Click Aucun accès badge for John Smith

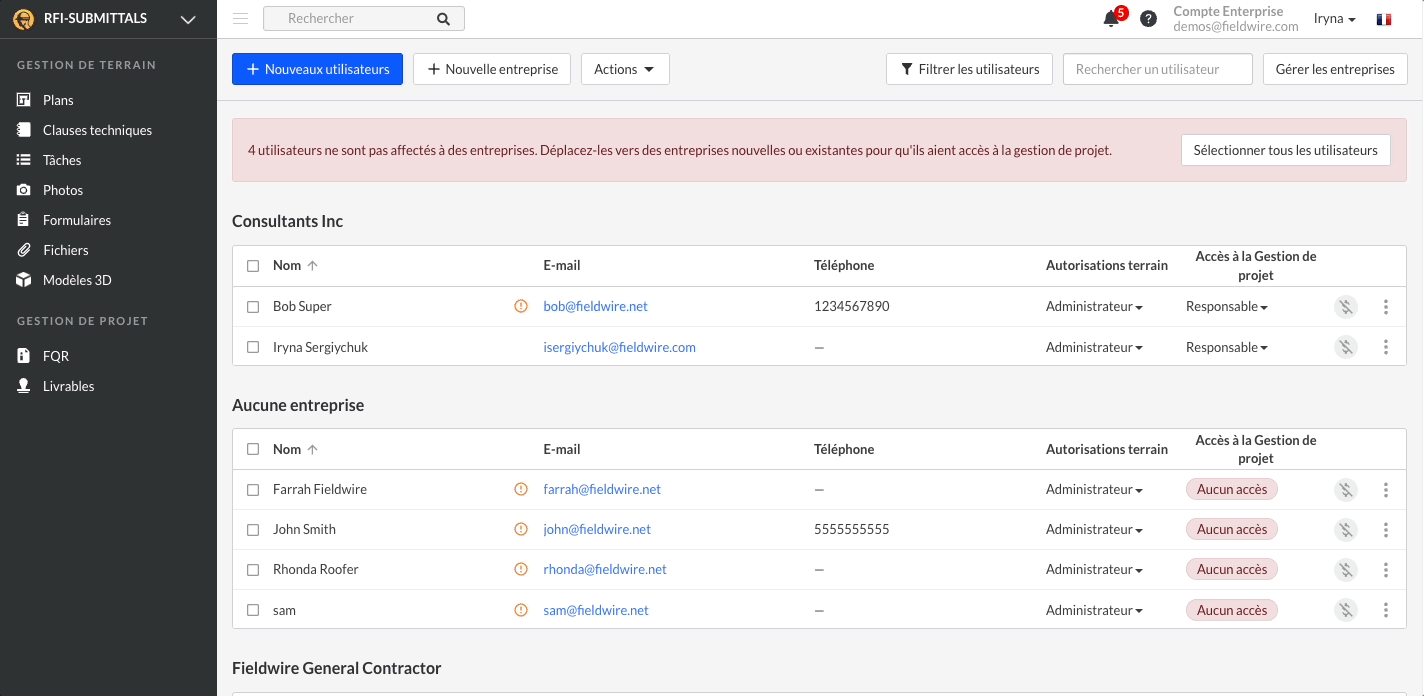click(1231, 530)
